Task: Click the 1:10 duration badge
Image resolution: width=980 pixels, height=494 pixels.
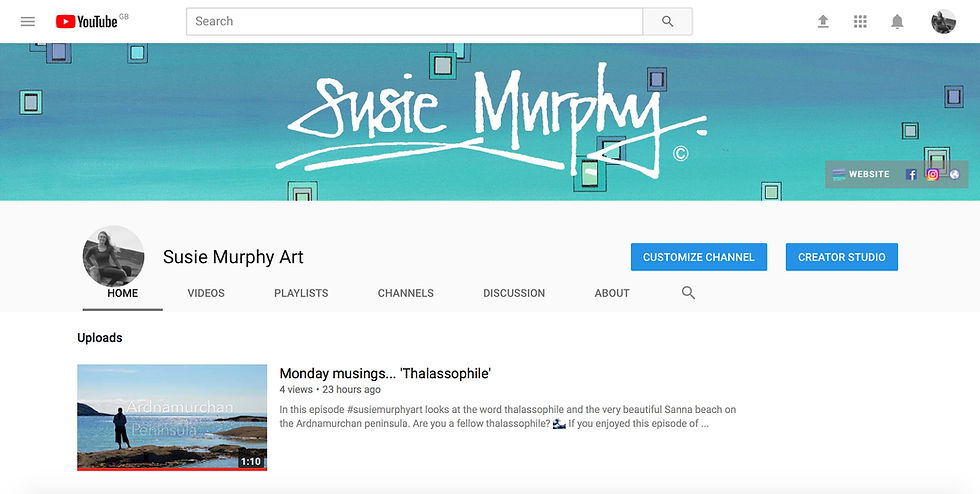Action: pyautogui.click(x=251, y=461)
